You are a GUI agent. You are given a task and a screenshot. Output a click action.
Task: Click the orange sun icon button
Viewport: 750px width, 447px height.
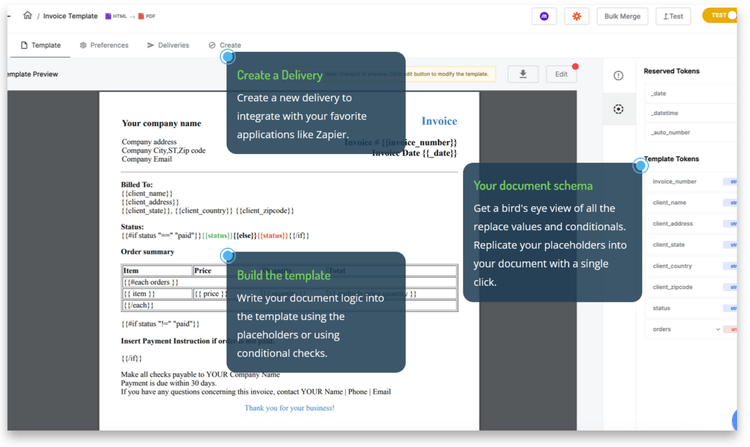tap(576, 16)
